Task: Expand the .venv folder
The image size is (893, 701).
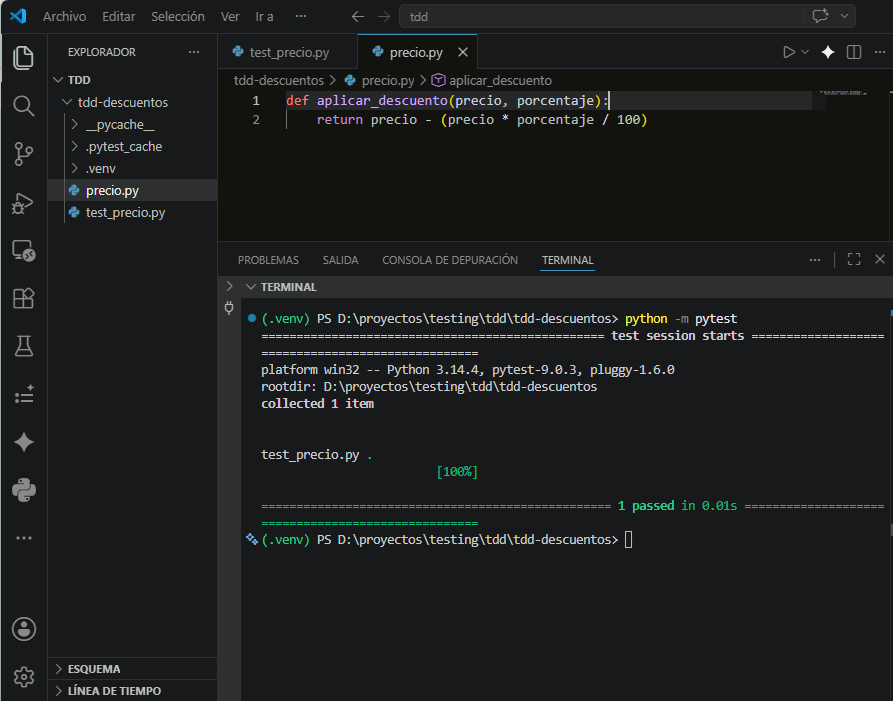Action: coord(75,169)
